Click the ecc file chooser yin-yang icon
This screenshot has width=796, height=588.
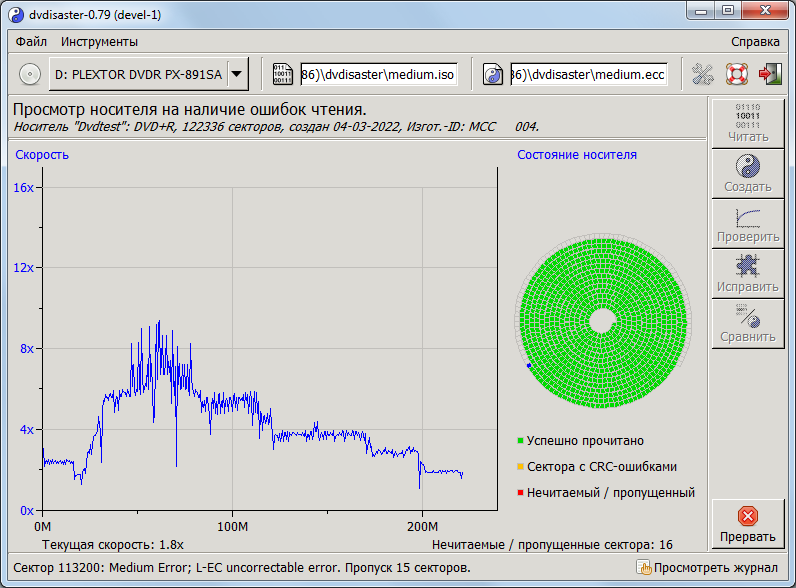click(493, 74)
